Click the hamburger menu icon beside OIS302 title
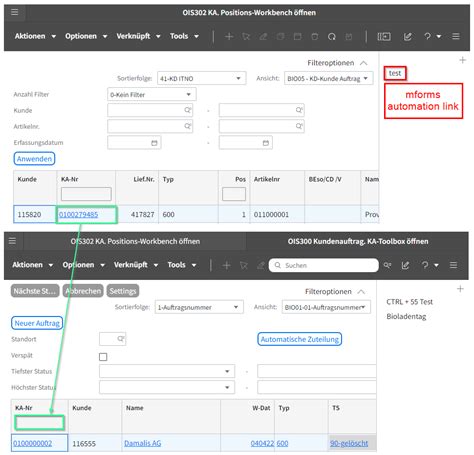The height and width of the screenshot is (455, 474). [x=14, y=12]
